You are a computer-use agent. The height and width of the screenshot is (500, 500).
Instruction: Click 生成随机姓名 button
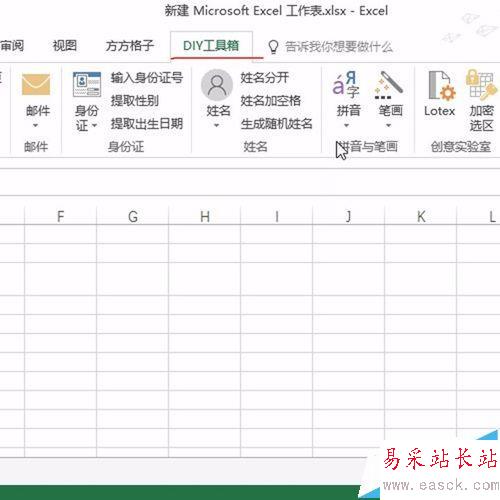pyautogui.click(x=277, y=124)
